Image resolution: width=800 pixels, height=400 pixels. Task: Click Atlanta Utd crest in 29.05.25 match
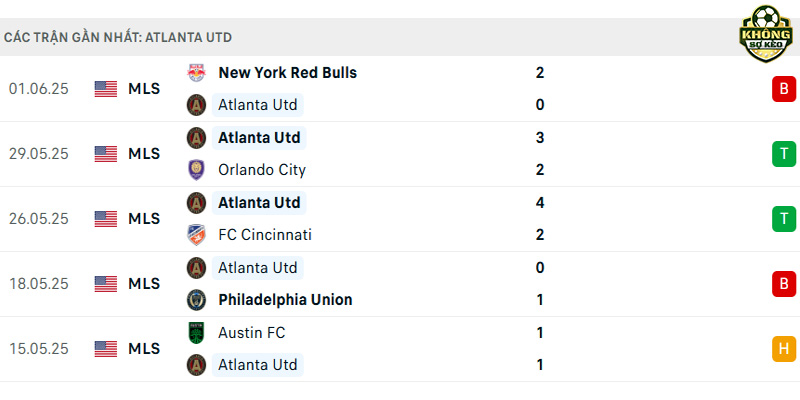196,138
